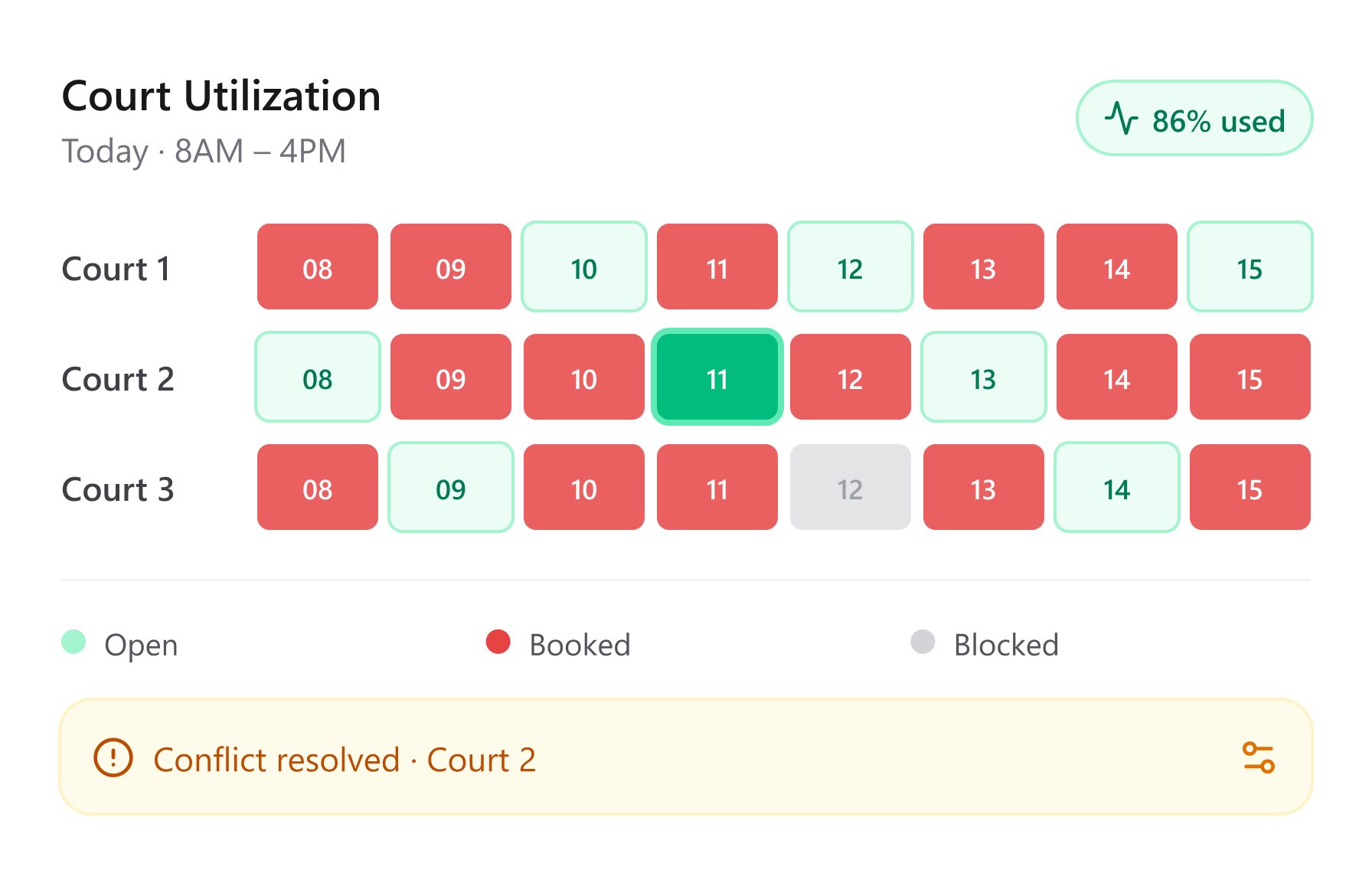Select the open 14 slot on Court 3
Image resolution: width=1372 pixels, height=873 pixels.
pyautogui.click(x=1117, y=487)
